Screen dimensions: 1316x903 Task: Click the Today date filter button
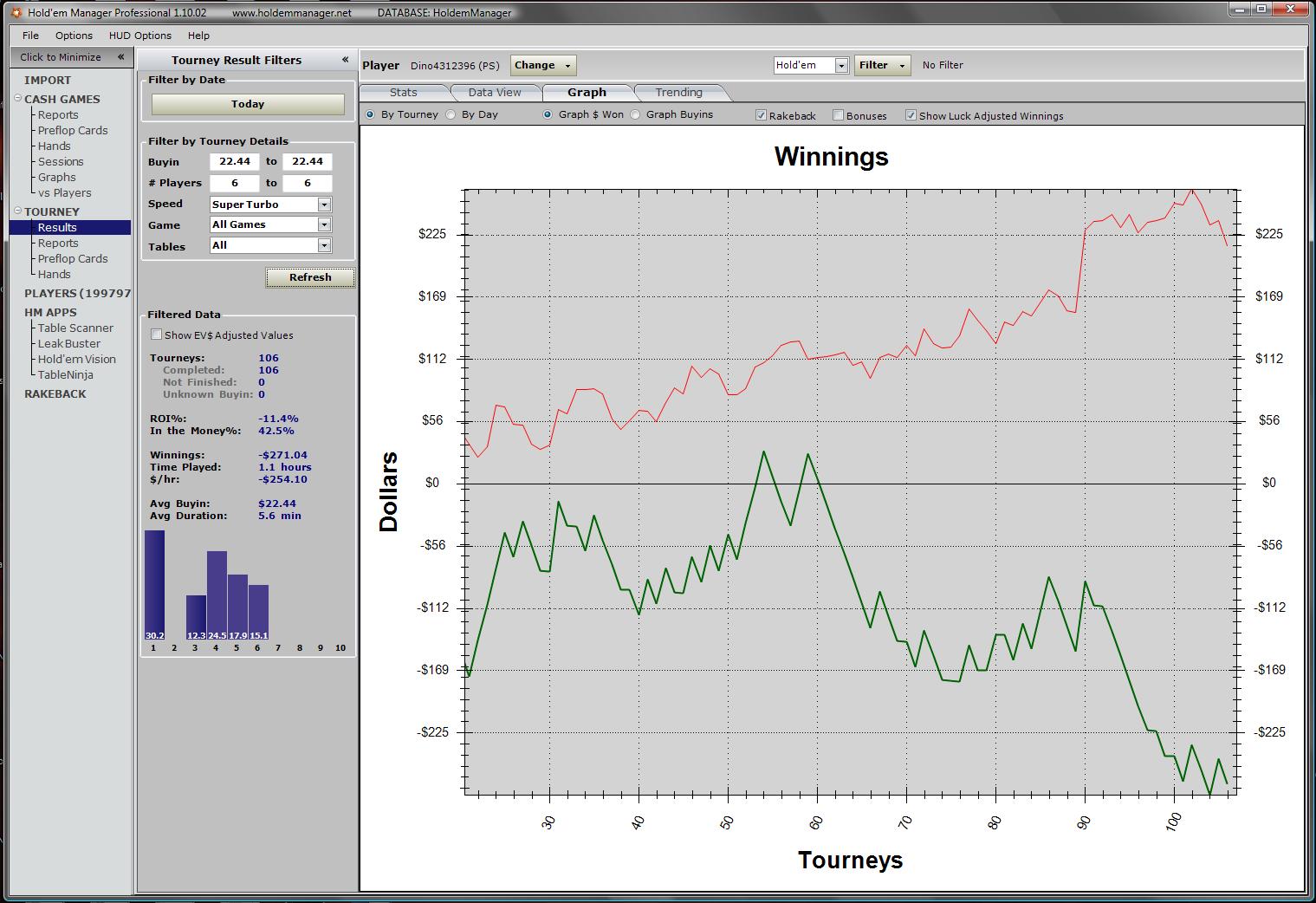(x=248, y=104)
